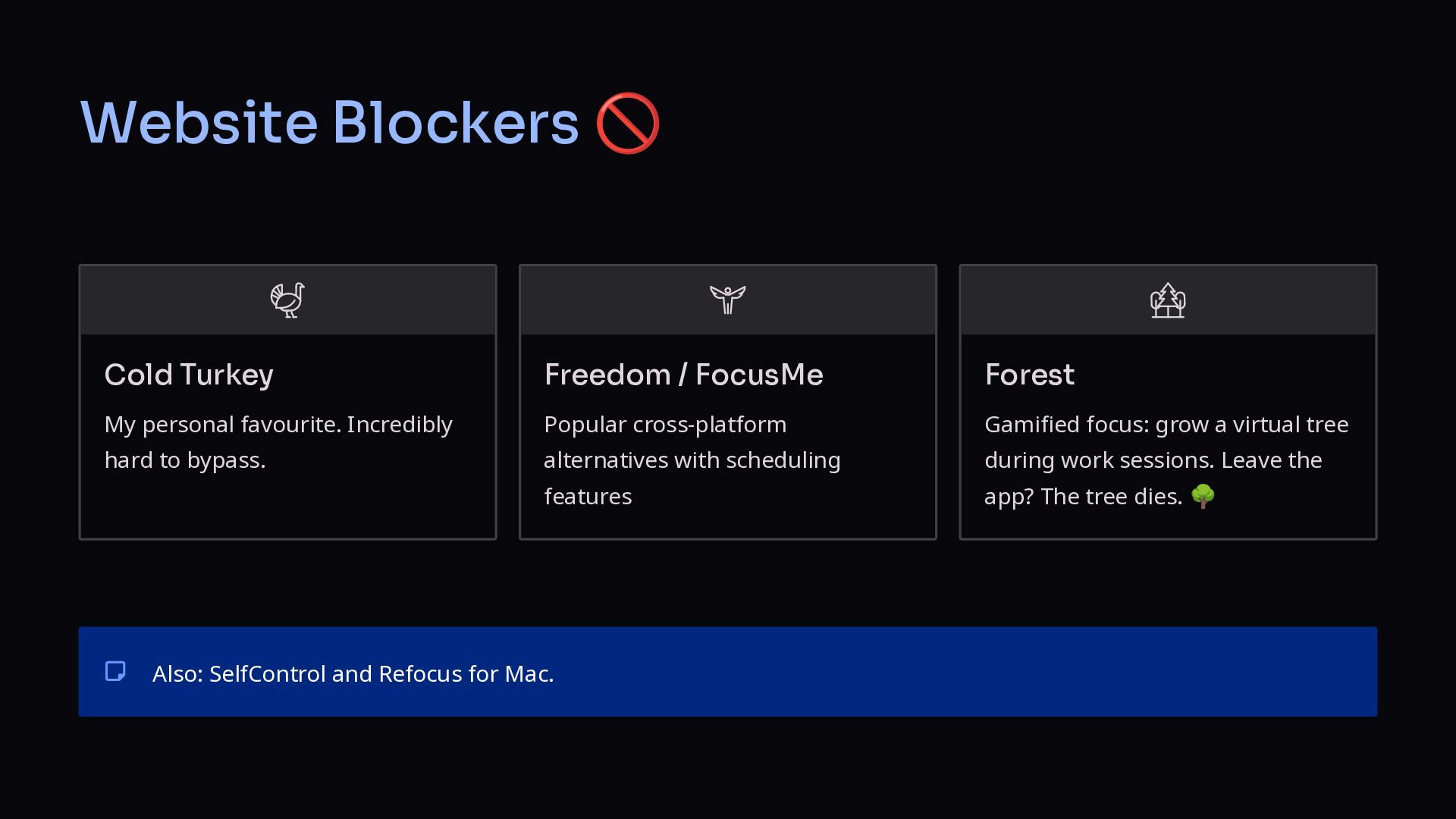Image resolution: width=1456 pixels, height=819 pixels.
Task: Click the empty area inside Cold Turkey card
Action: pyautogui.click(x=287, y=504)
